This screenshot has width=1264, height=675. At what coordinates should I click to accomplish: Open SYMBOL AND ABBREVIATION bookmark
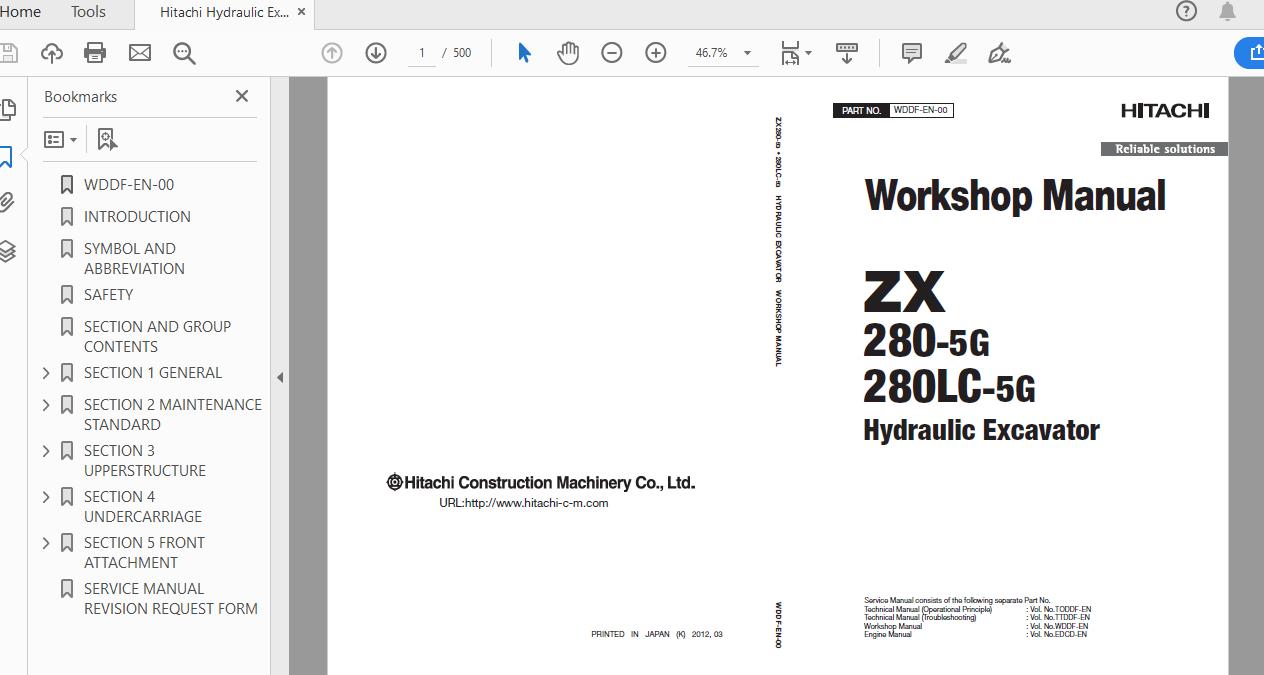134,259
